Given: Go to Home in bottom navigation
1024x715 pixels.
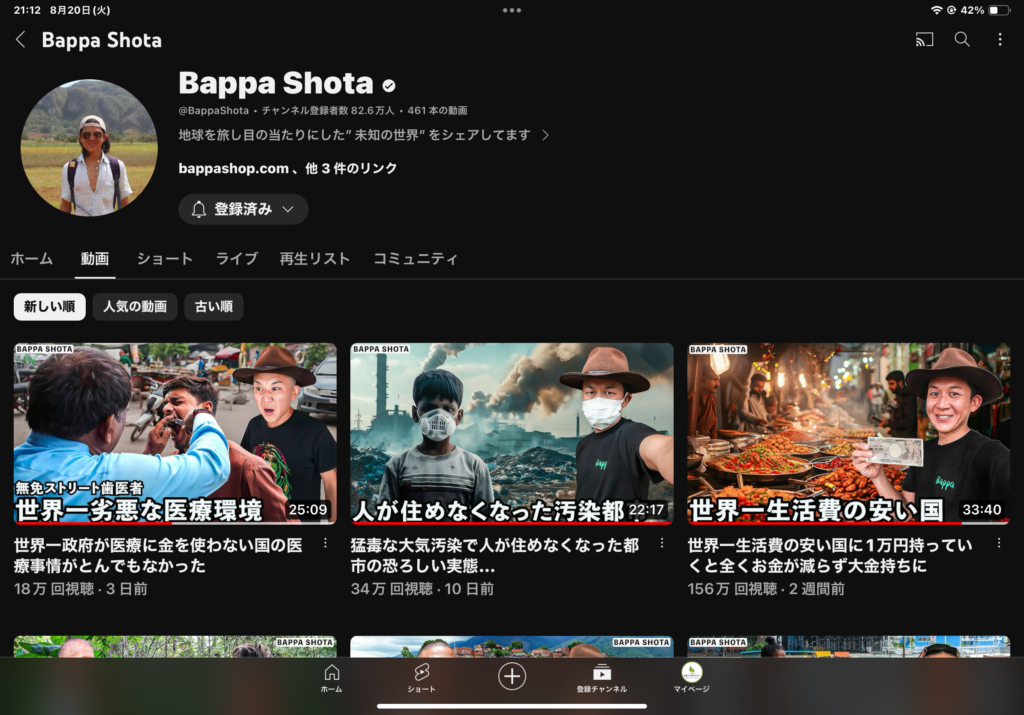Looking at the screenshot, I should point(331,678).
